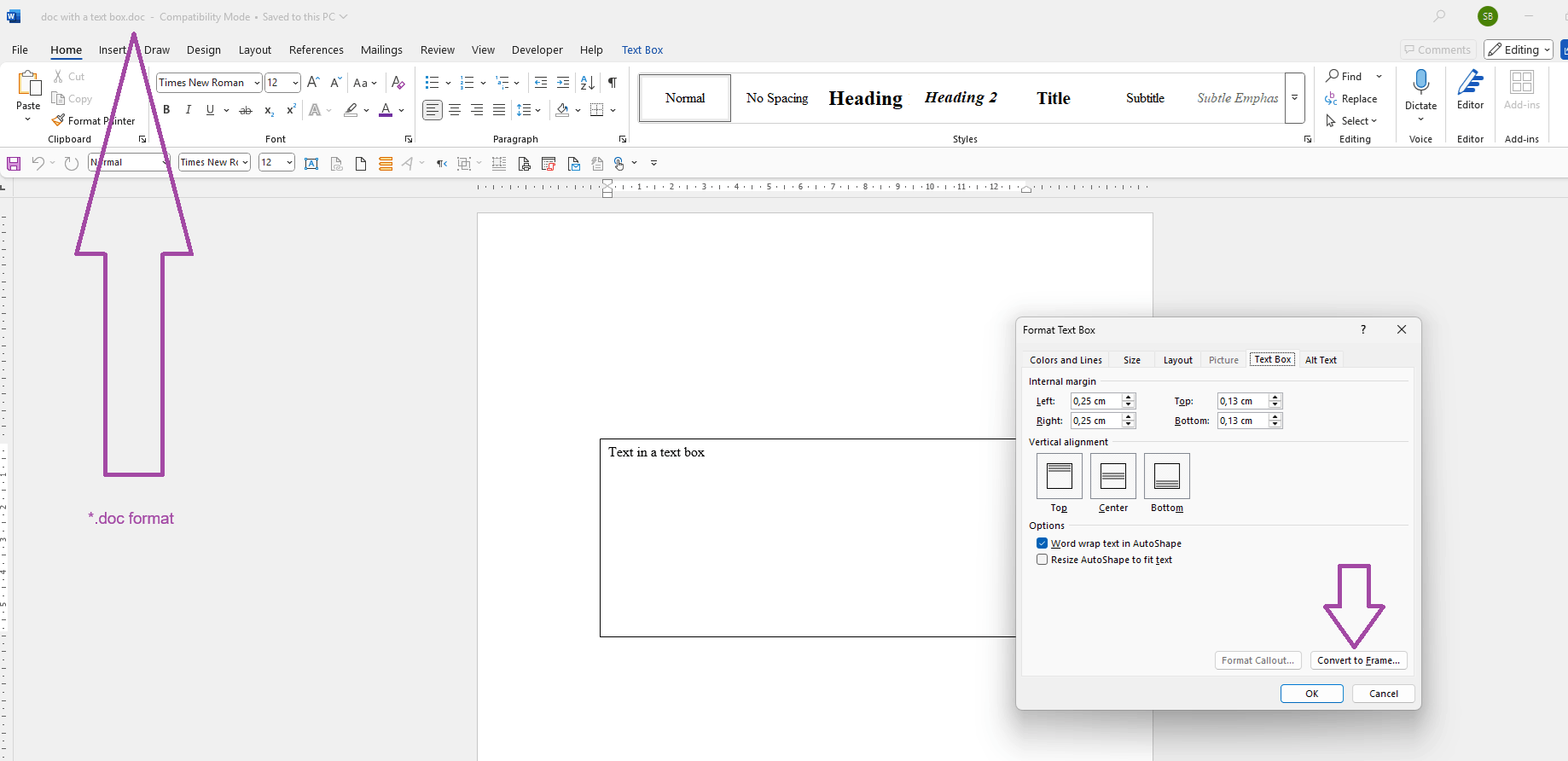Open the References tab
This screenshot has height=761, width=1568.
pos(317,49)
